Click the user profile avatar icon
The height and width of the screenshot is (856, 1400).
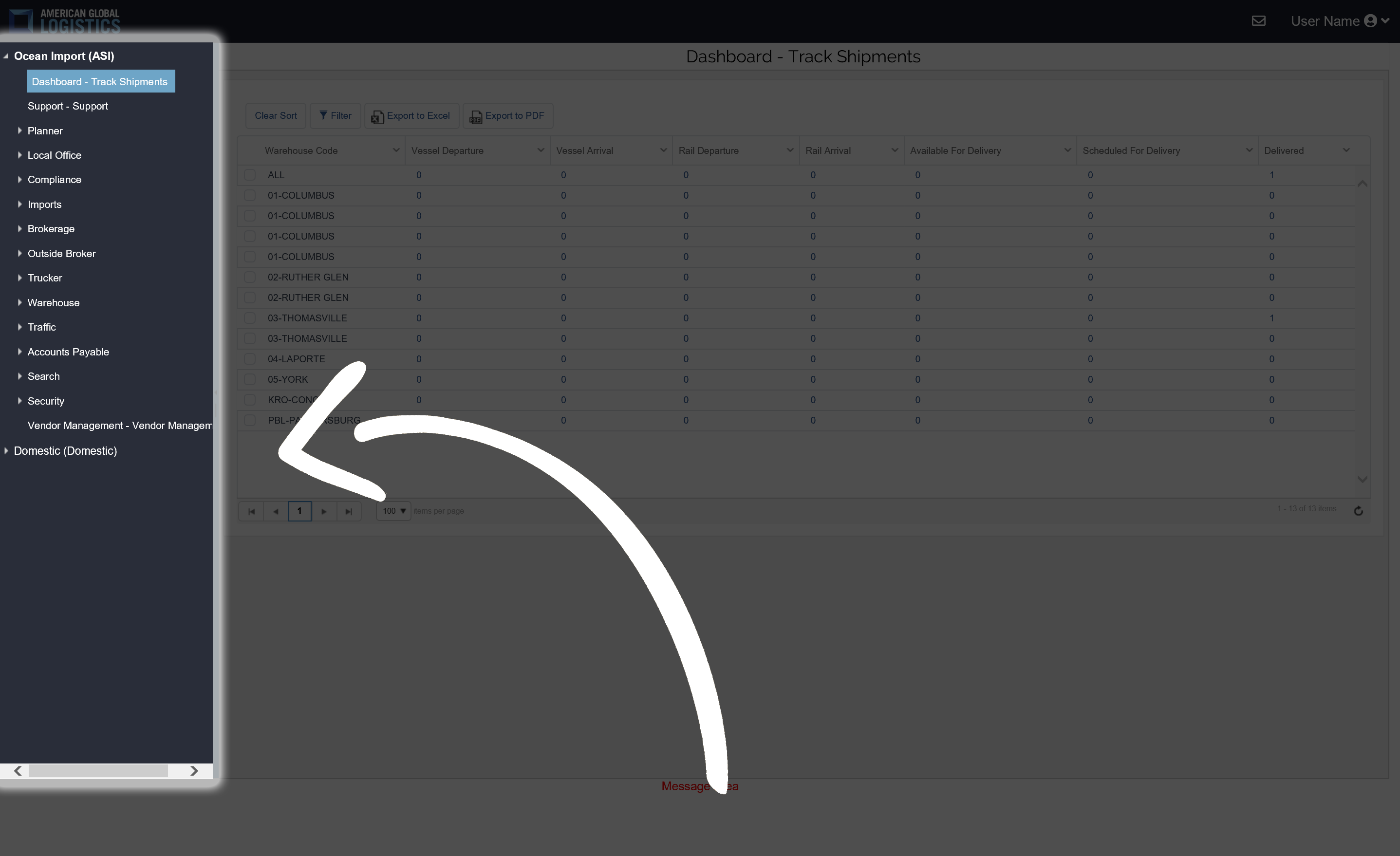(1370, 21)
